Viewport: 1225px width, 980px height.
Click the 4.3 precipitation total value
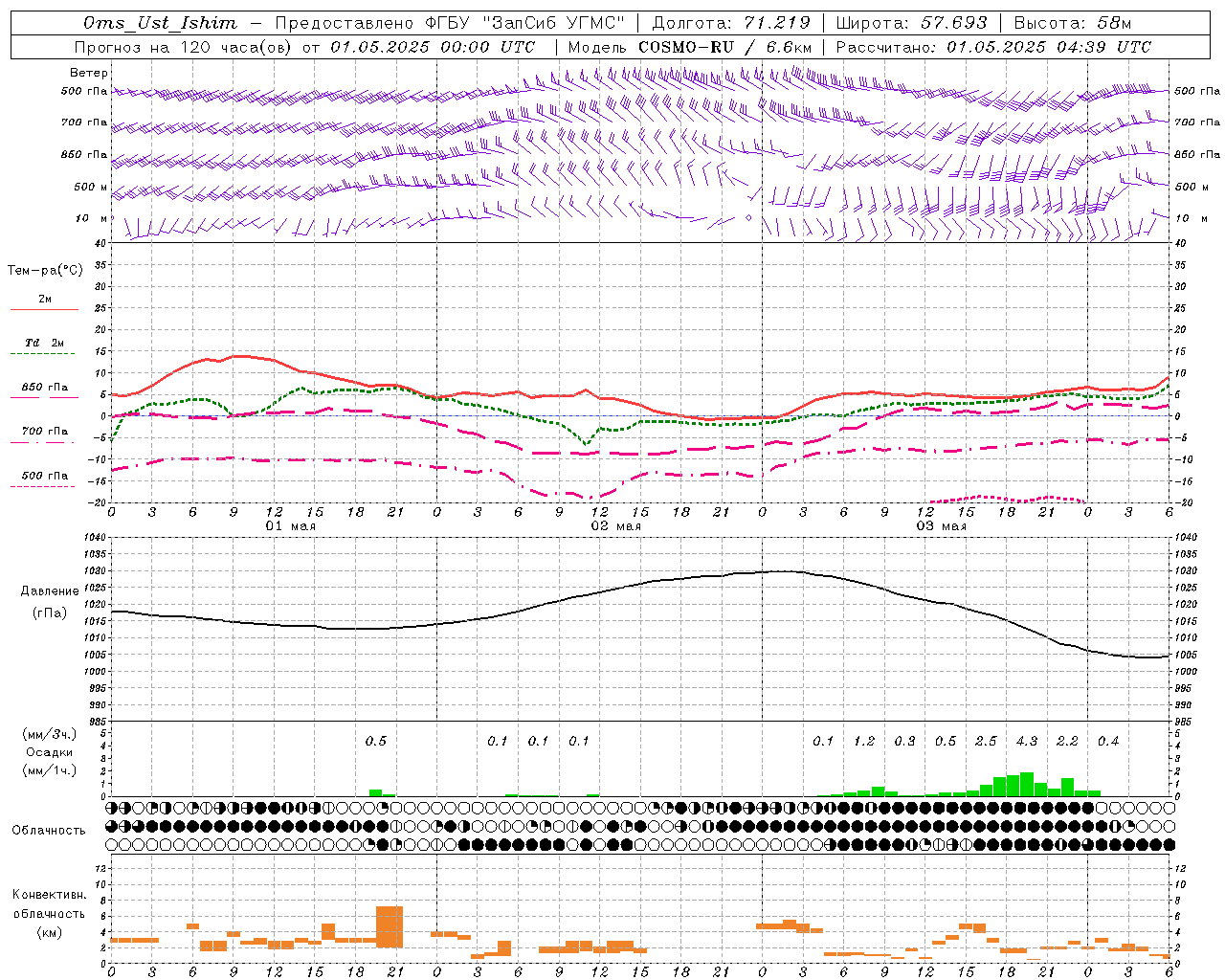pos(1027,742)
